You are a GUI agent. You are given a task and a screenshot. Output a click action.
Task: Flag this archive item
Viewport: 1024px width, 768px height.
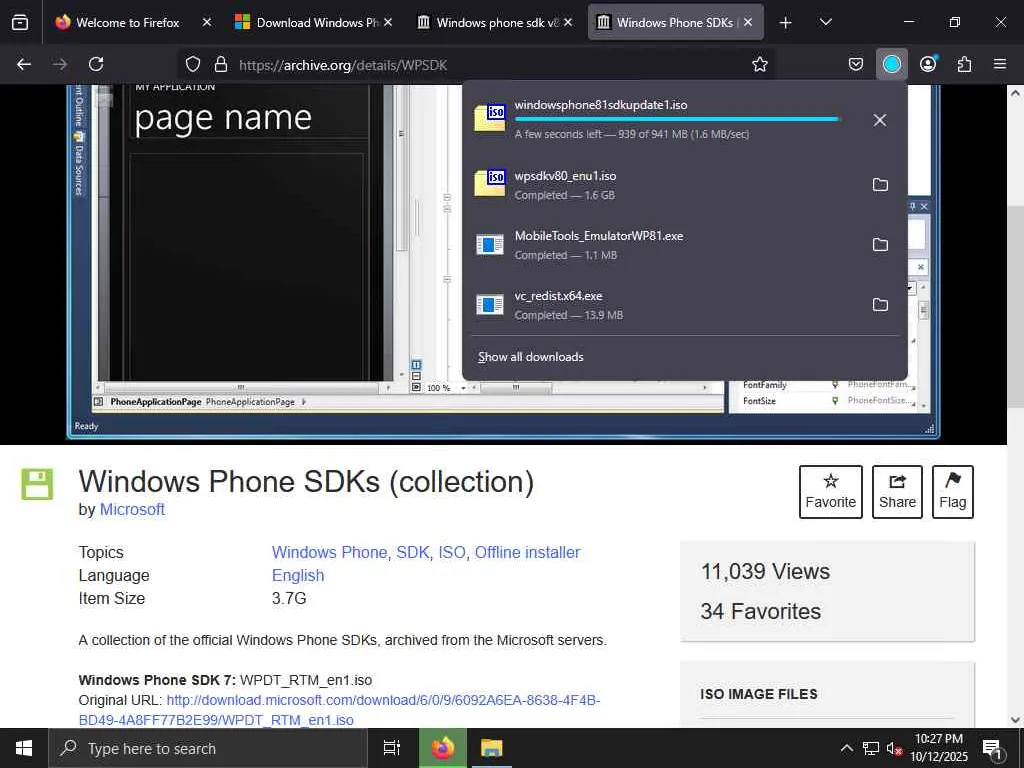click(x=953, y=492)
